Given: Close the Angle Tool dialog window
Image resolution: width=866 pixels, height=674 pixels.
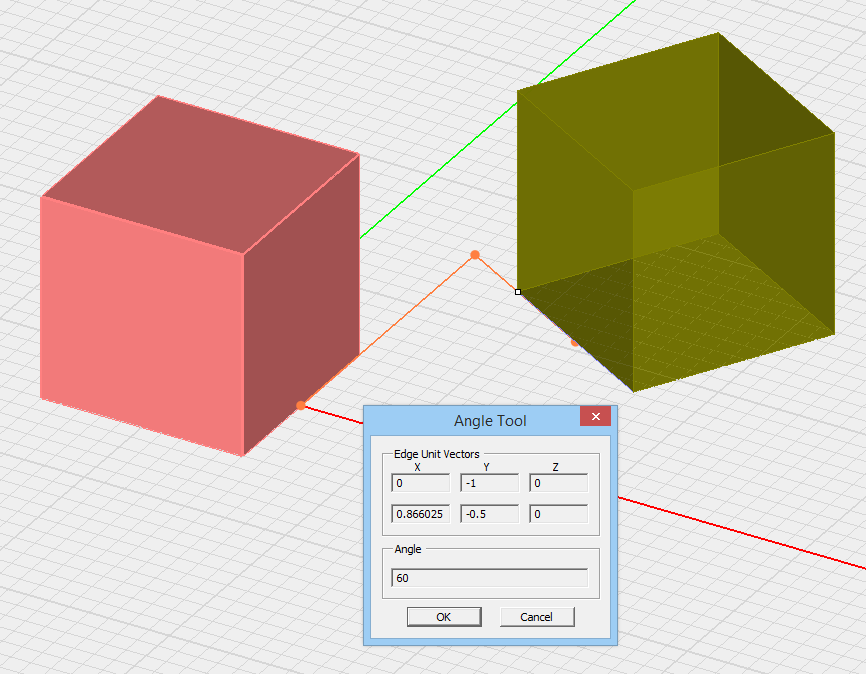Looking at the screenshot, I should (595, 417).
